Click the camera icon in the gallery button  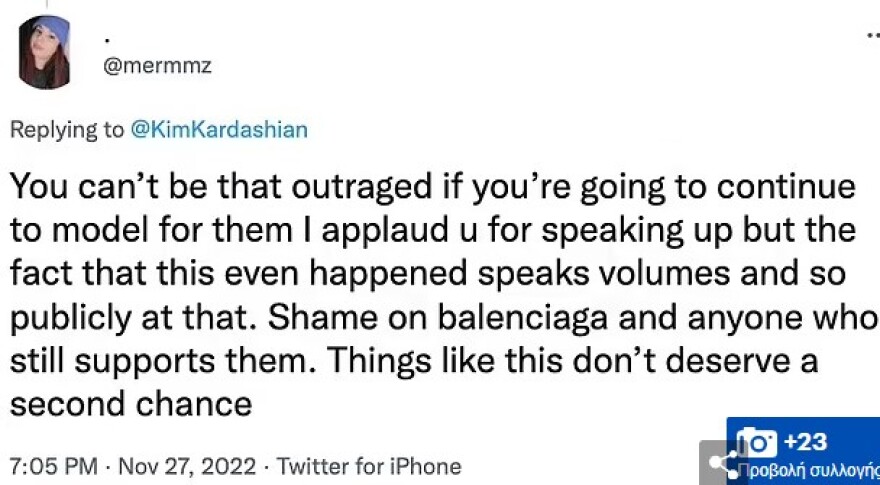tap(757, 441)
